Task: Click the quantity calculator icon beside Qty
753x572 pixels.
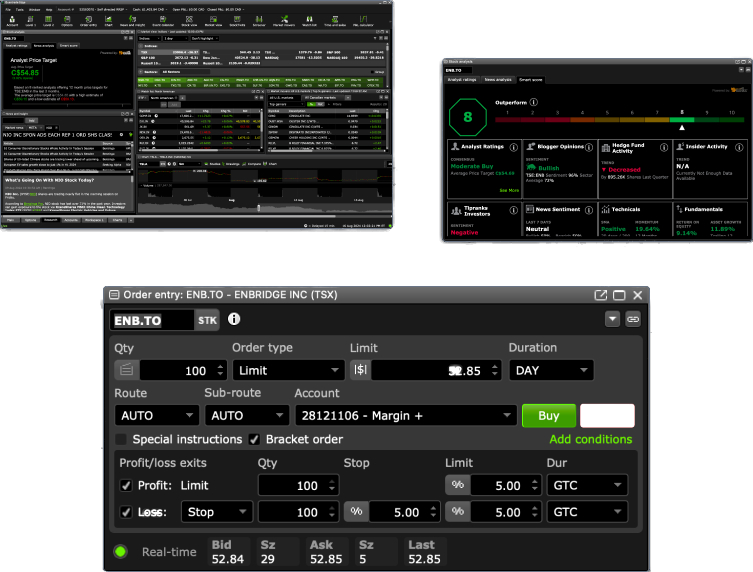Action: (x=127, y=370)
